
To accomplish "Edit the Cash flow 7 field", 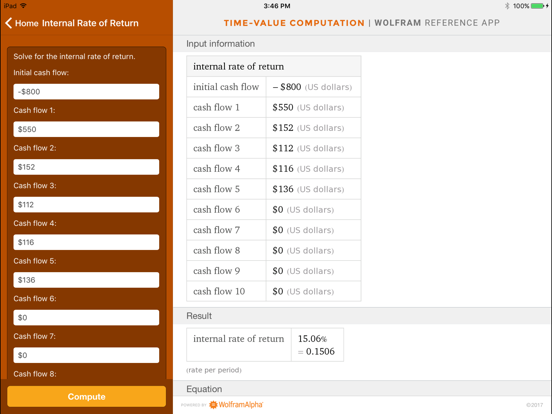I will 86,355.
